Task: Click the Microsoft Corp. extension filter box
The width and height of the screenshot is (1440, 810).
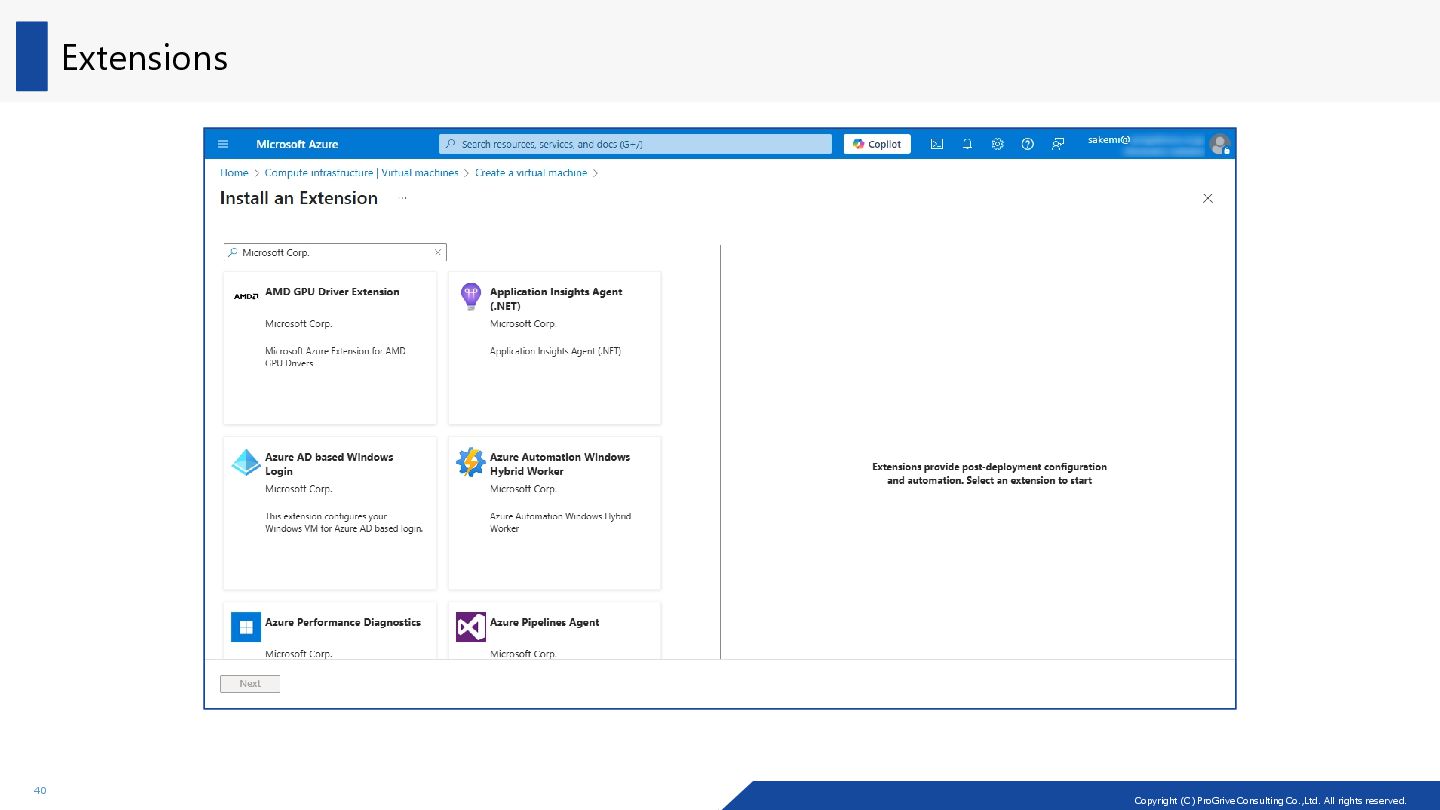Action: (335, 252)
